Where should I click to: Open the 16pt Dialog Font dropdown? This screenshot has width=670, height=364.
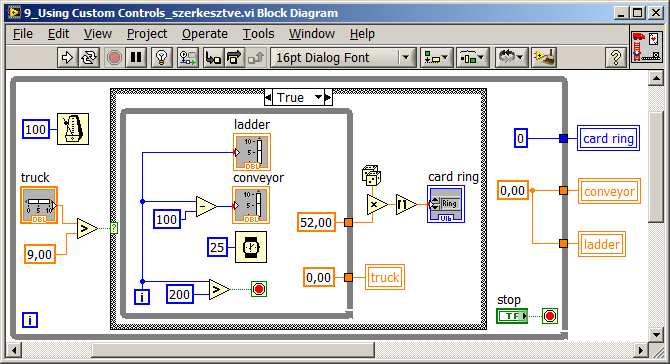click(x=343, y=57)
